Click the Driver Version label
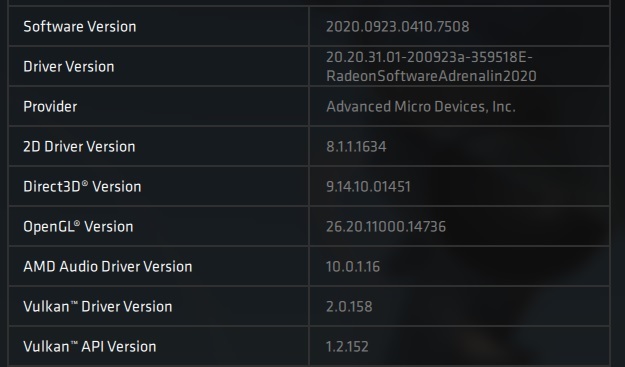Image resolution: width=625 pixels, height=367 pixels. pos(69,67)
